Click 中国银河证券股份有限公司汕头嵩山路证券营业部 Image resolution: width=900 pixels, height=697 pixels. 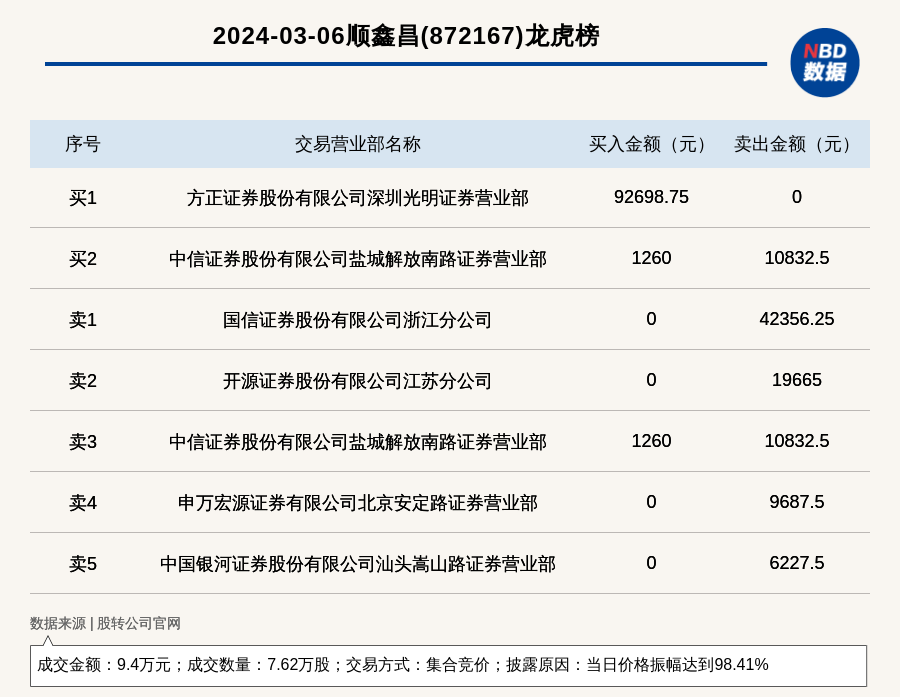click(x=358, y=564)
